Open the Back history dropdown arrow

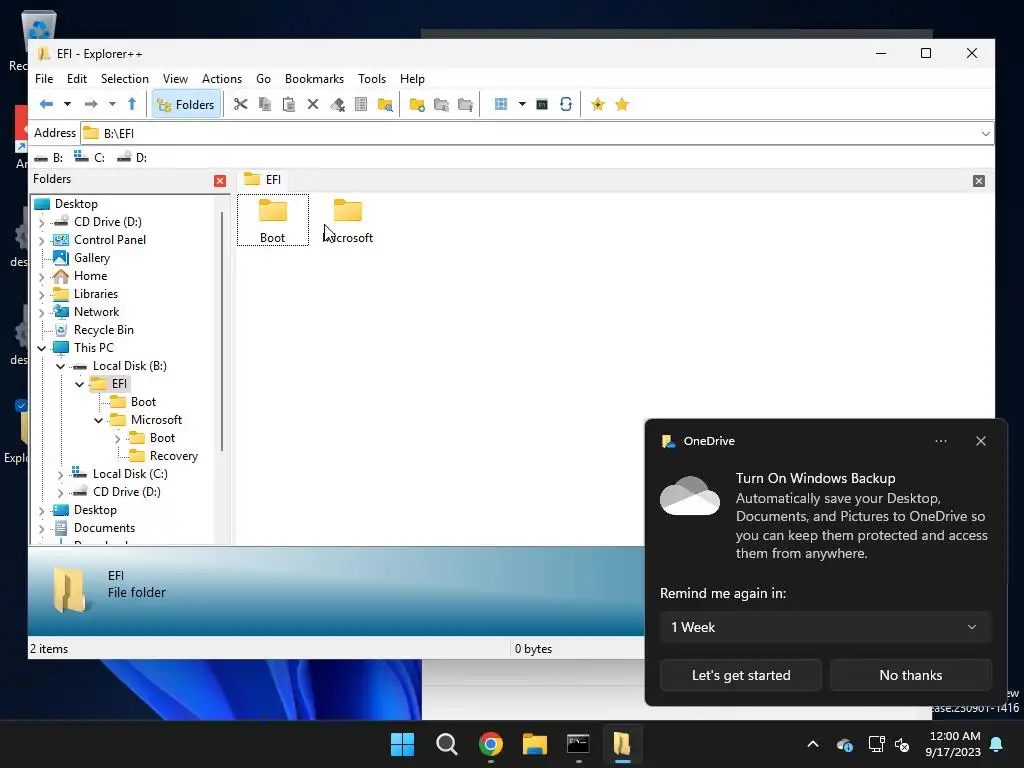pos(67,104)
